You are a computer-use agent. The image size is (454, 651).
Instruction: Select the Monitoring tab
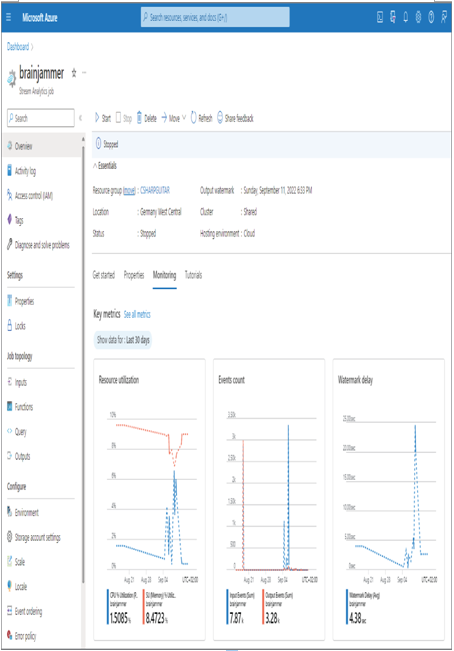164,275
